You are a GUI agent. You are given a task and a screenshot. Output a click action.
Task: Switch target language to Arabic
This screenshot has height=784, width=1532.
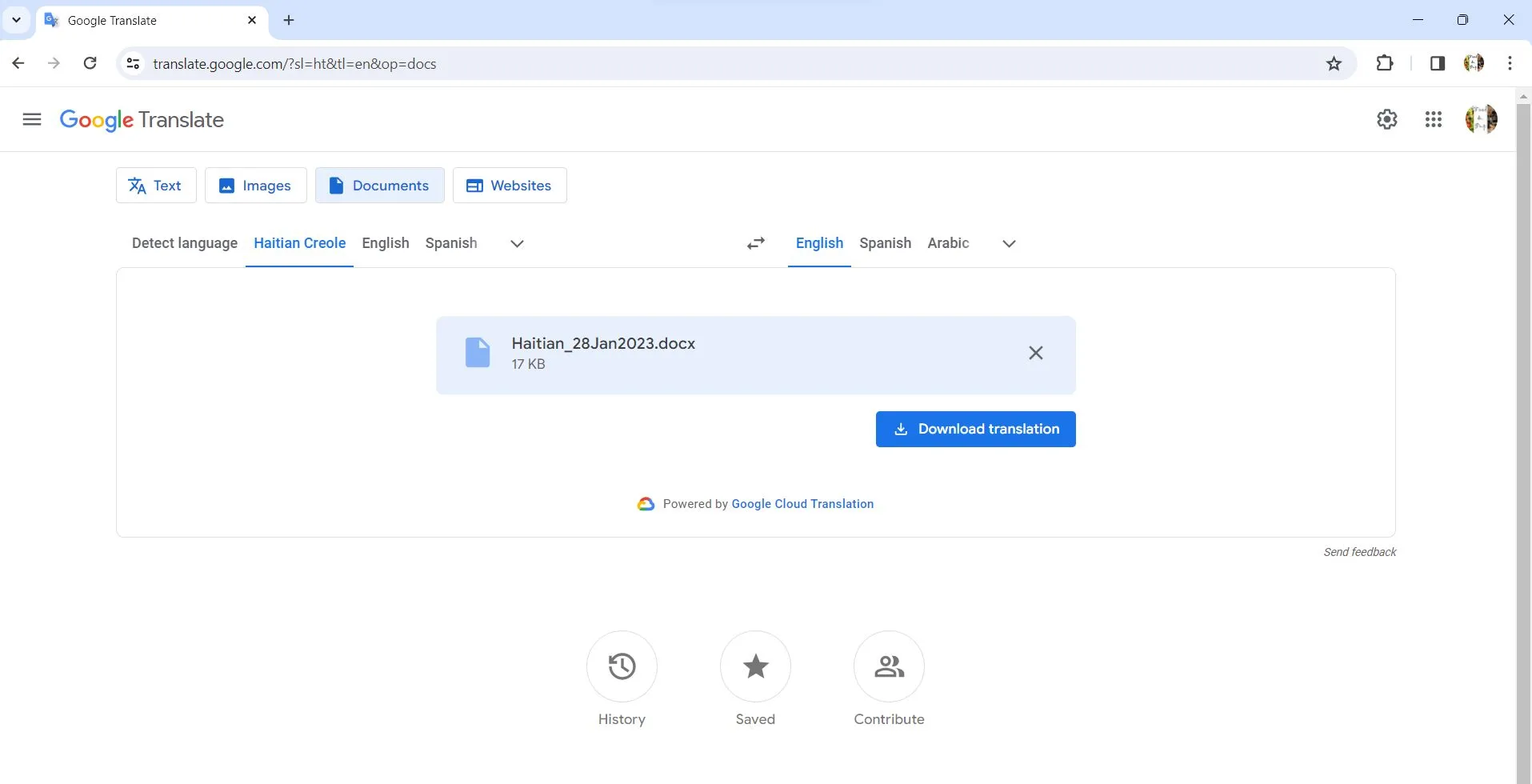(x=948, y=243)
